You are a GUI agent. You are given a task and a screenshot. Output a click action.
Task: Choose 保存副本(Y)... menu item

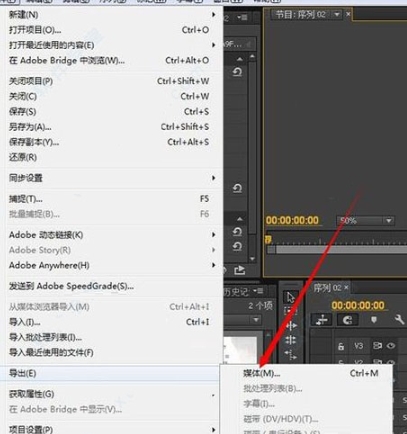(112, 142)
